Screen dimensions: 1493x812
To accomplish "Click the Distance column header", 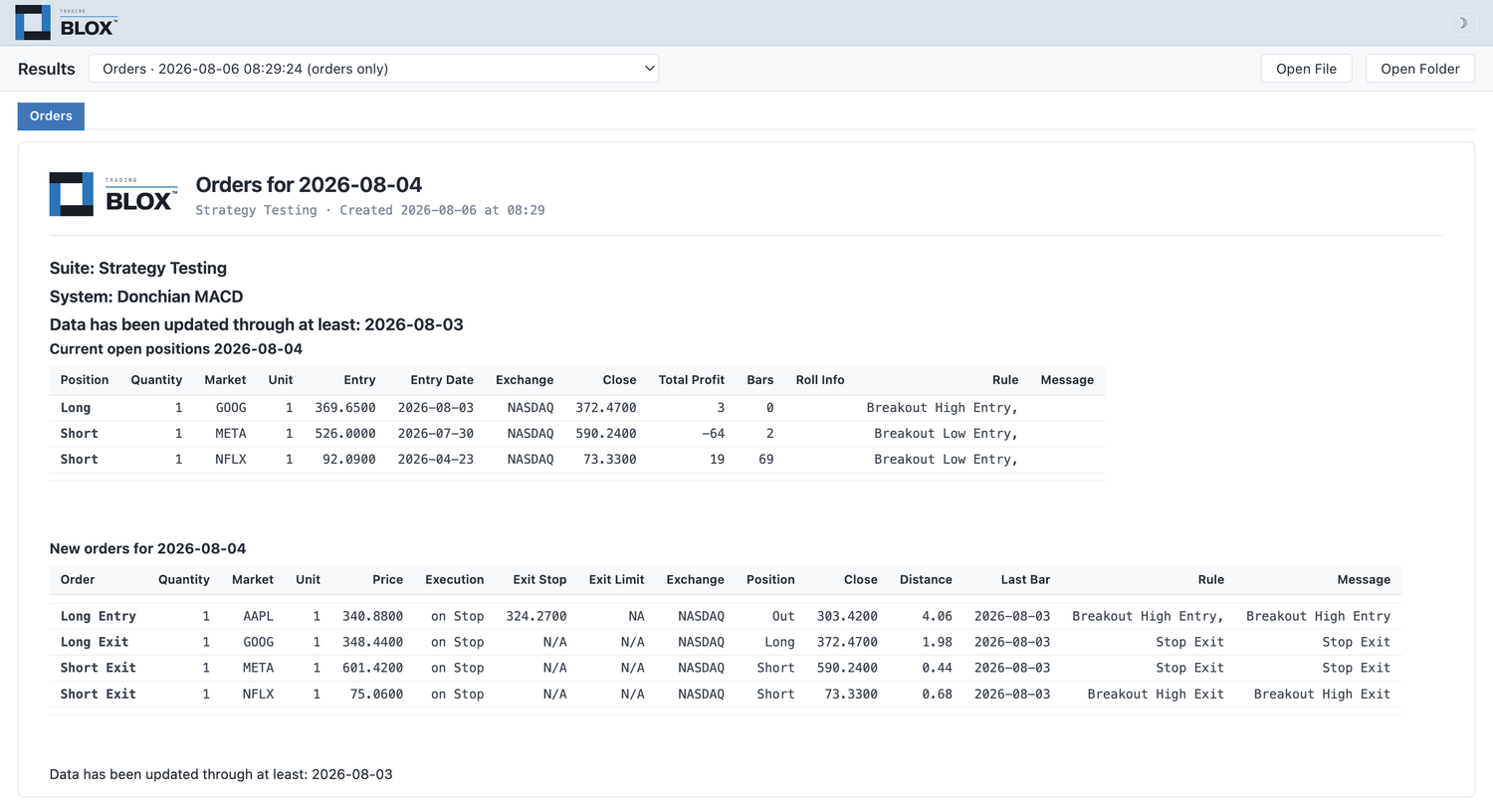I will [x=926, y=580].
